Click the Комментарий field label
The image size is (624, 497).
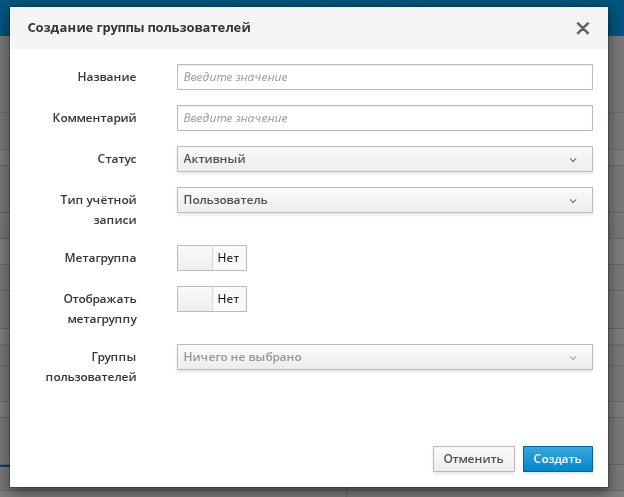point(94,118)
